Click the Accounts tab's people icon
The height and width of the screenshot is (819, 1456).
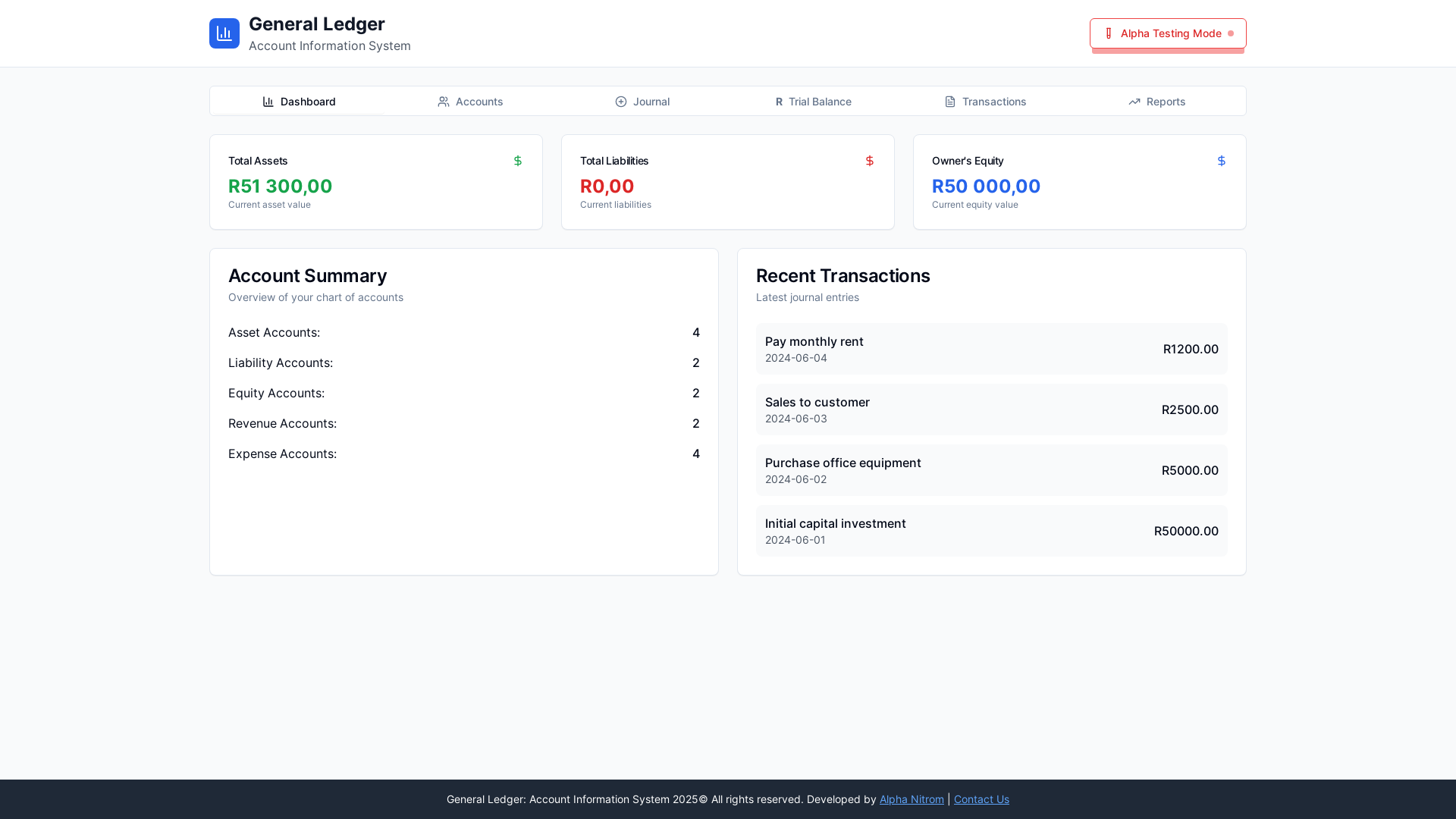[444, 102]
